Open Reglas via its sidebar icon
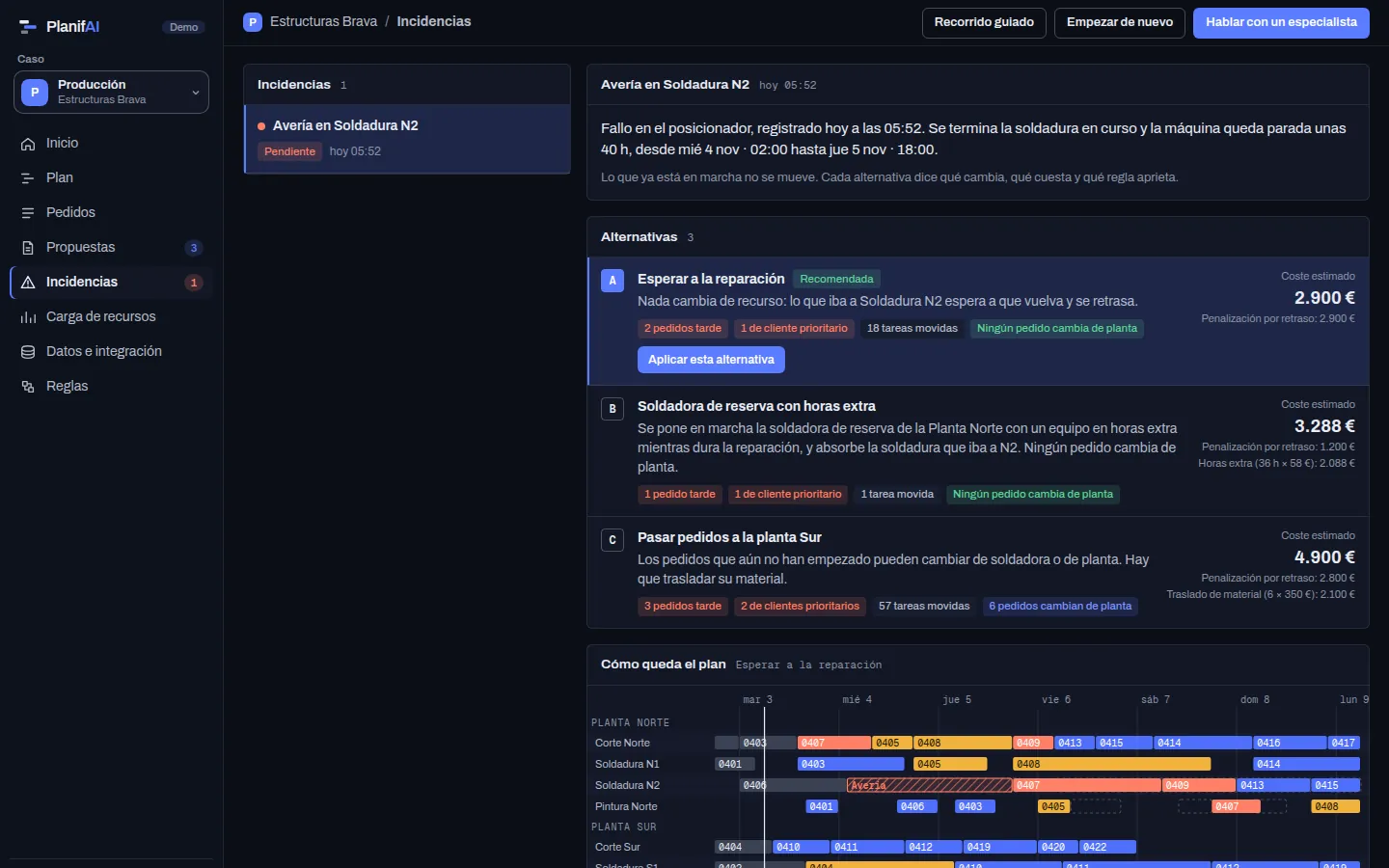Image resolution: width=1389 pixels, height=868 pixels. click(28, 386)
